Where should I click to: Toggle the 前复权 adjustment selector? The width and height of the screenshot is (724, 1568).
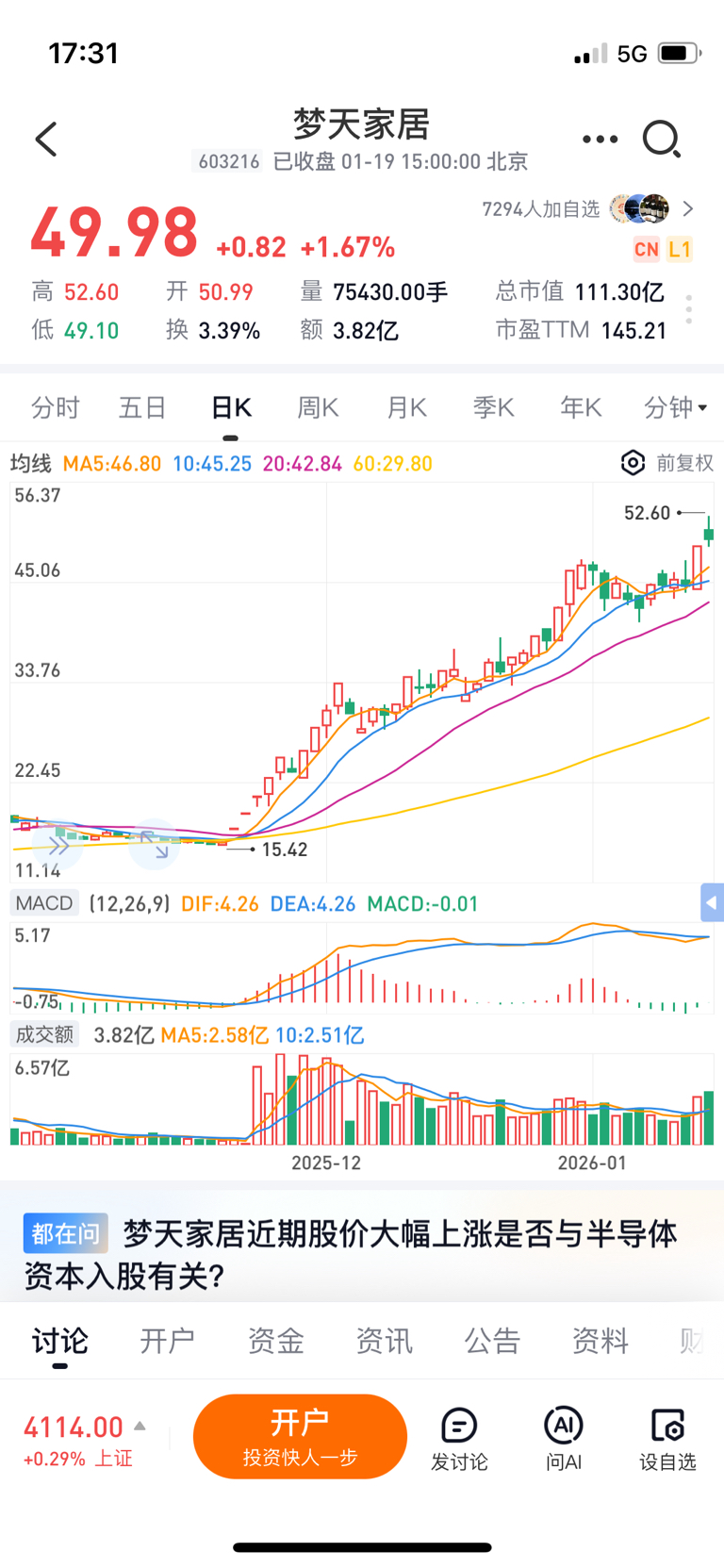[684, 463]
